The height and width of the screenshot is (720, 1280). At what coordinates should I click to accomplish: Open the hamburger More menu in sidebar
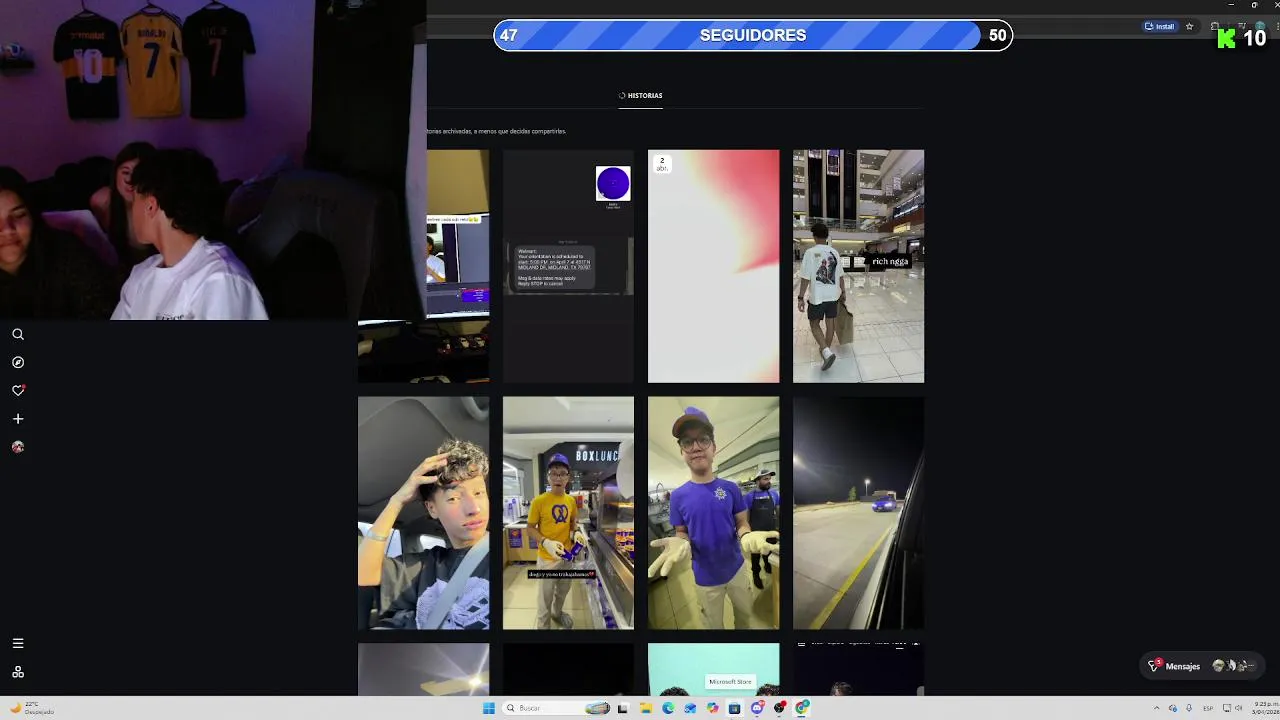tap(18, 644)
